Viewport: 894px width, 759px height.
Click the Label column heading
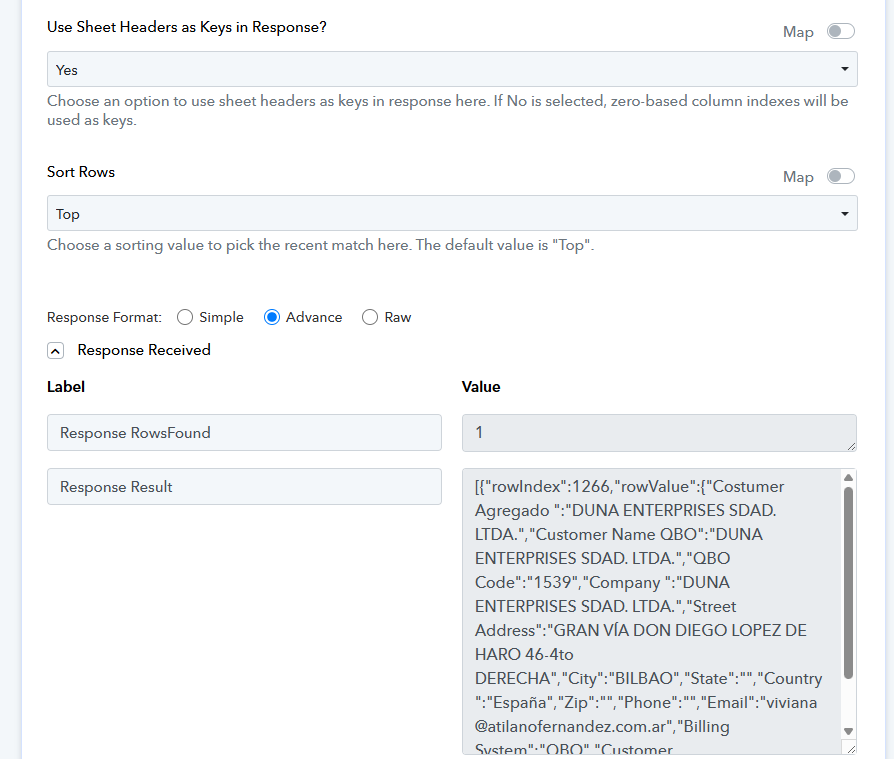(x=66, y=387)
